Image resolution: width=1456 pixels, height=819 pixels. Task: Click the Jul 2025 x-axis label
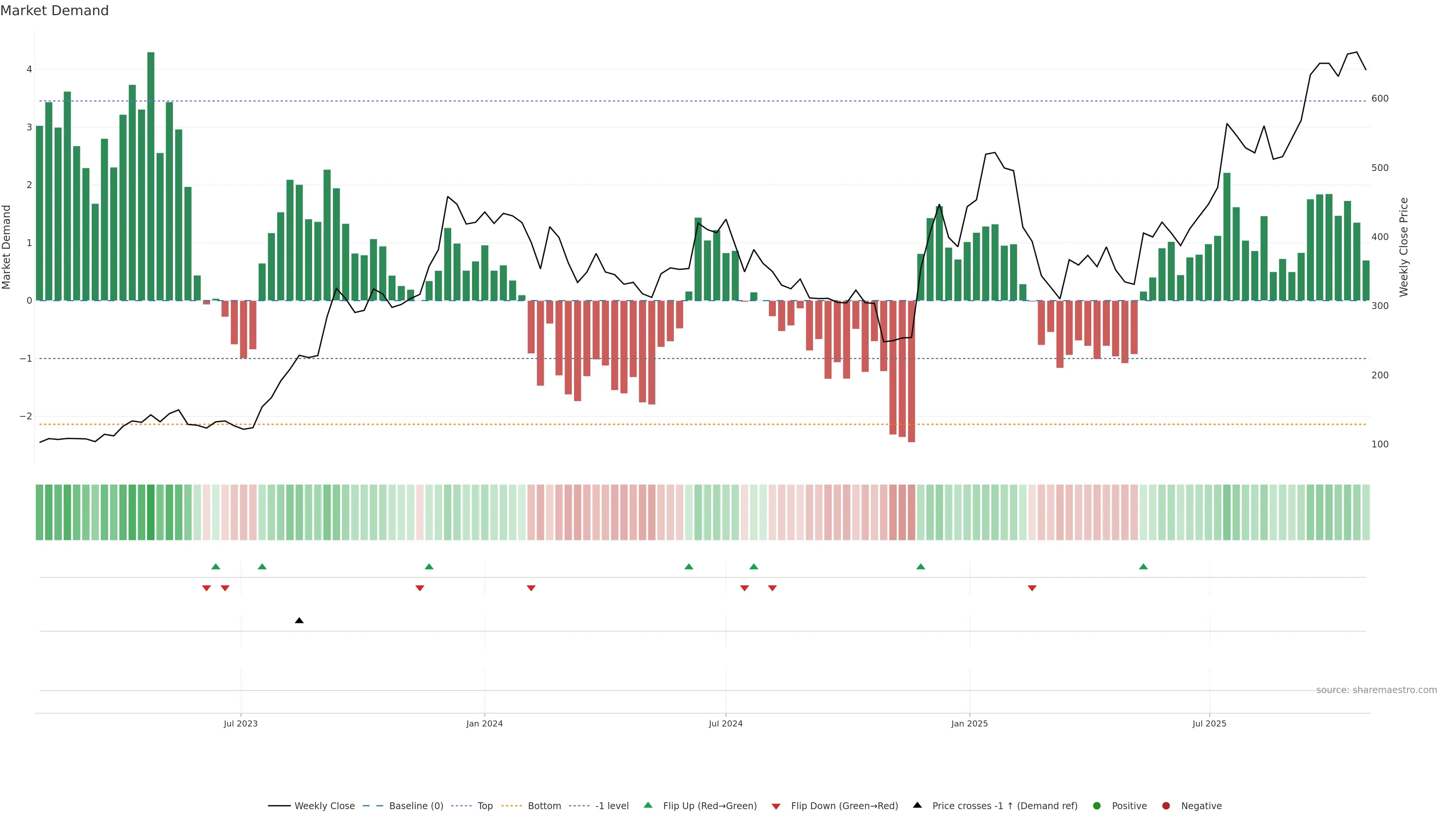(1209, 723)
